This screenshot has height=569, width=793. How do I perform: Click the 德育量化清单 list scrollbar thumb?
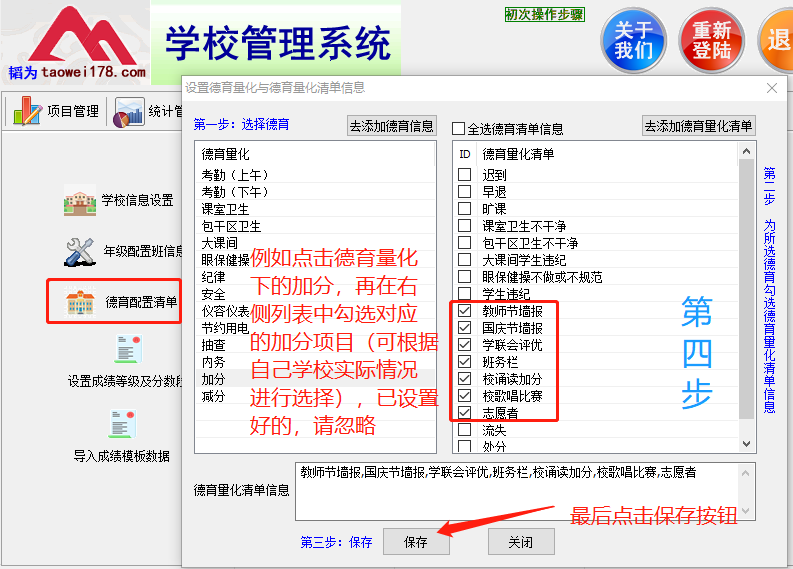pyautogui.click(x=746, y=288)
